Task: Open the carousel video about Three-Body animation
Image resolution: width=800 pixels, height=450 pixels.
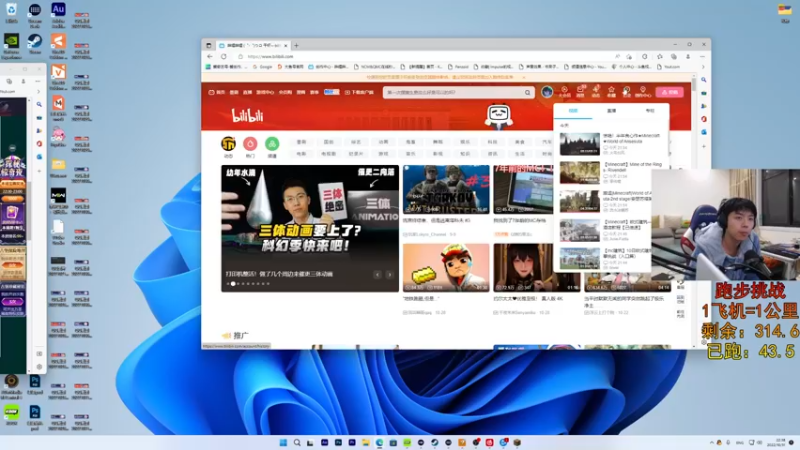Action: [x=310, y=228]
